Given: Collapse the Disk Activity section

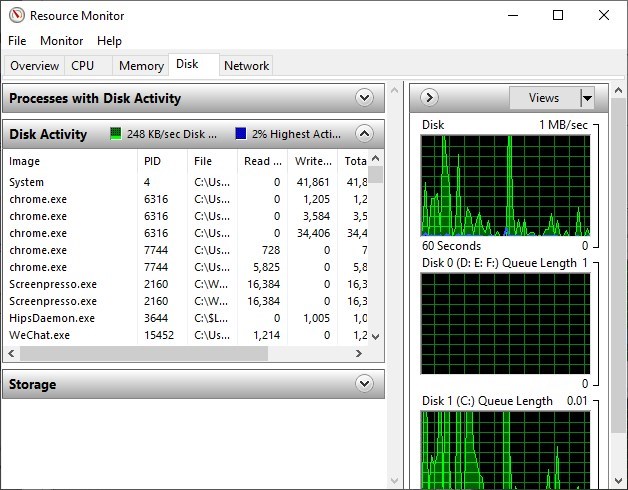Looking at the screenshot, I should [364, 134].
